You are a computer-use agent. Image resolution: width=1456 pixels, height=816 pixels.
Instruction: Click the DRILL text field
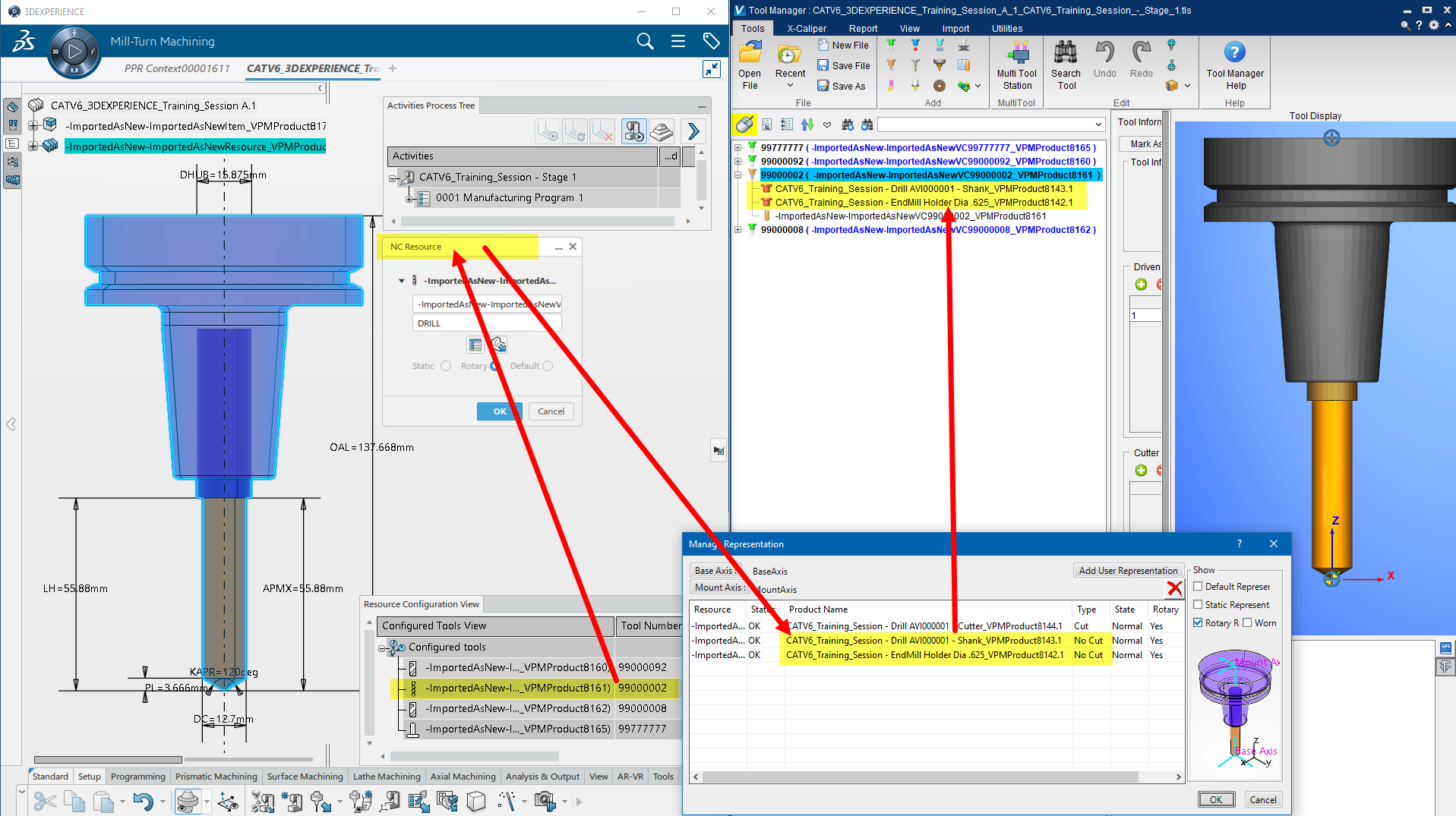click(x=487, y=323)
